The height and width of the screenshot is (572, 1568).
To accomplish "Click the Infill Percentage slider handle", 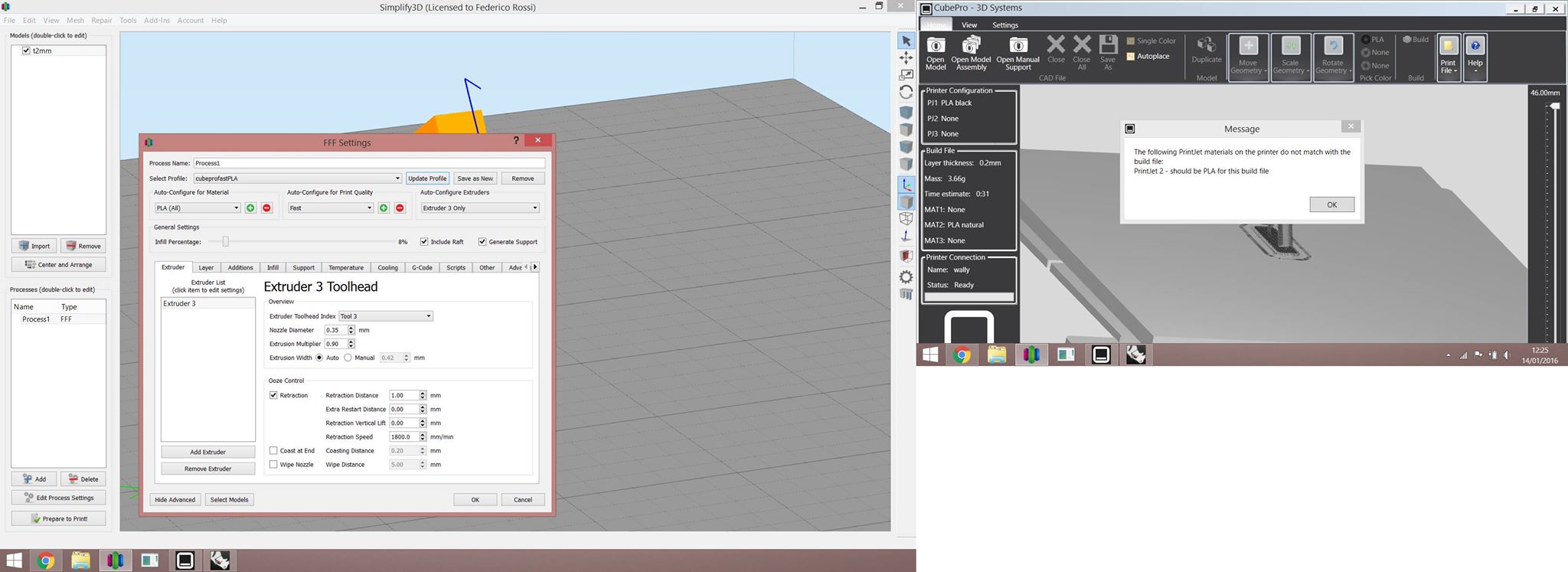I will click(225, 242).
